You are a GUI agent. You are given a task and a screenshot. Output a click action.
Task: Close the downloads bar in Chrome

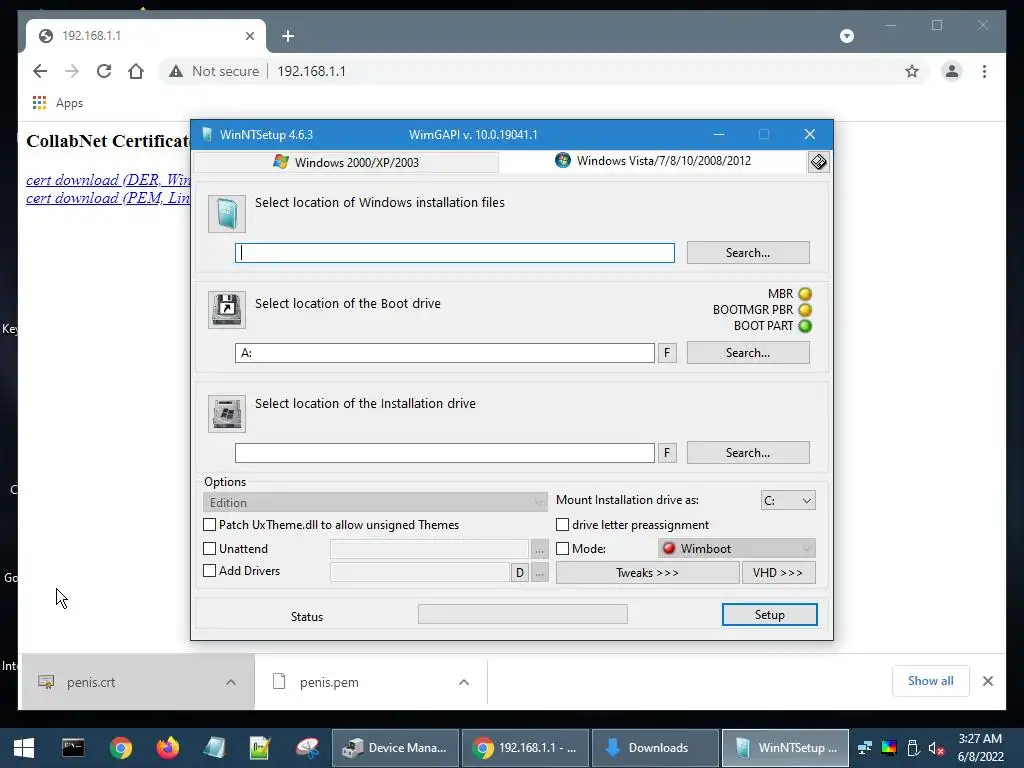[x=987, y=681]
